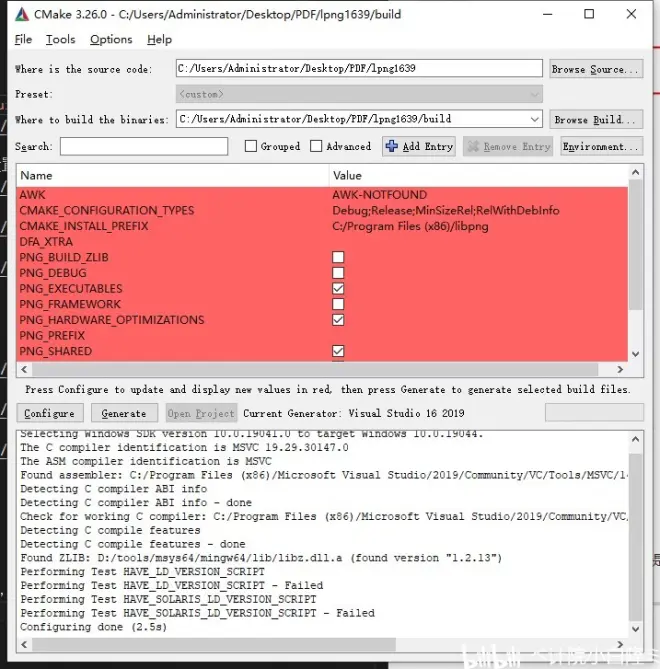Click the source code path field
The height and width of the screenshot is (669, 660).
click(x=359, y=68)
